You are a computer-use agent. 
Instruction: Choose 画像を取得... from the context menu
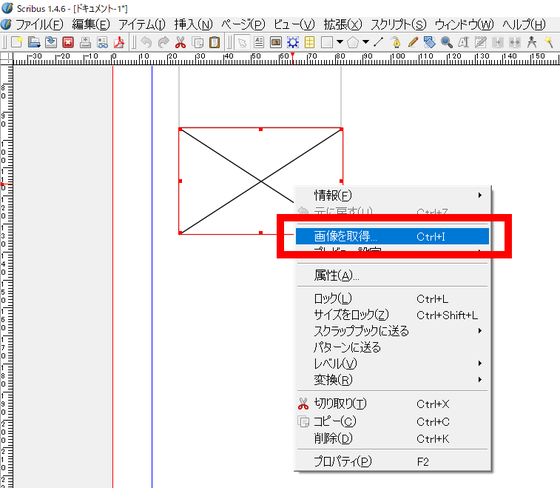(392, 236)
